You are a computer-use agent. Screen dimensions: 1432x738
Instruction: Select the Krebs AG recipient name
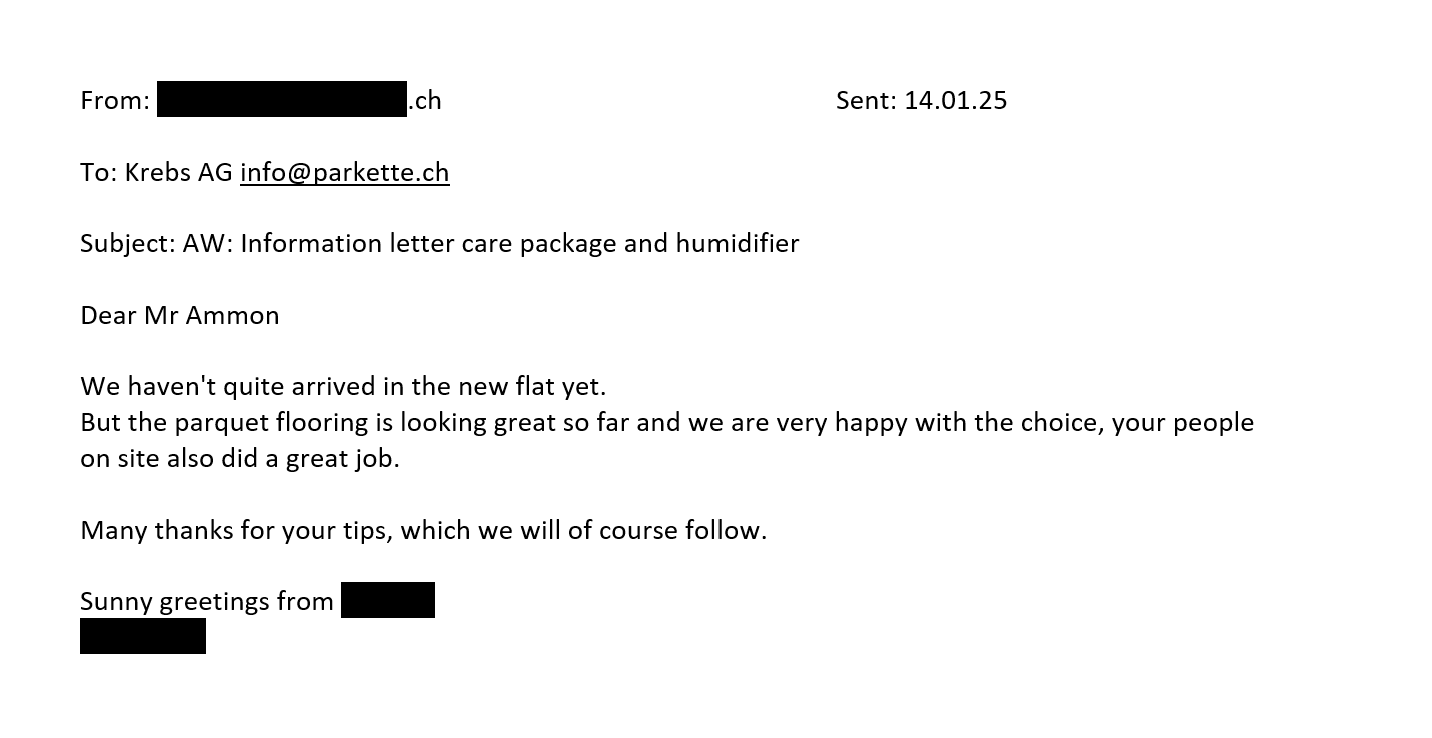coord(179,172)
